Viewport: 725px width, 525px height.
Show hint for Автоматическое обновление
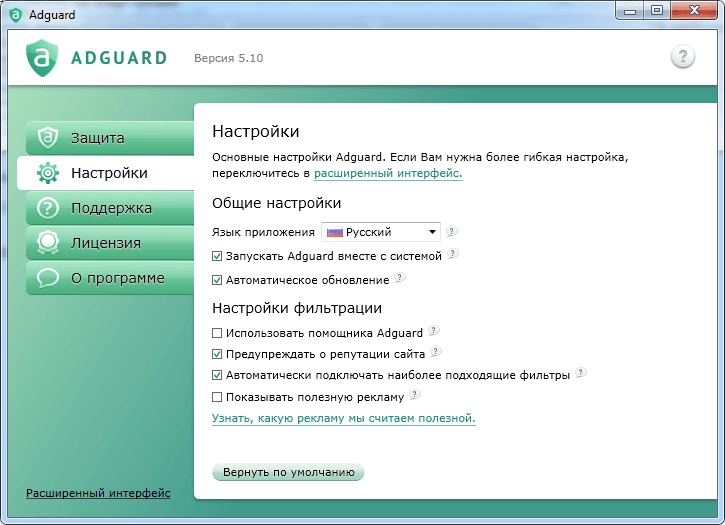tap(400, 278)
